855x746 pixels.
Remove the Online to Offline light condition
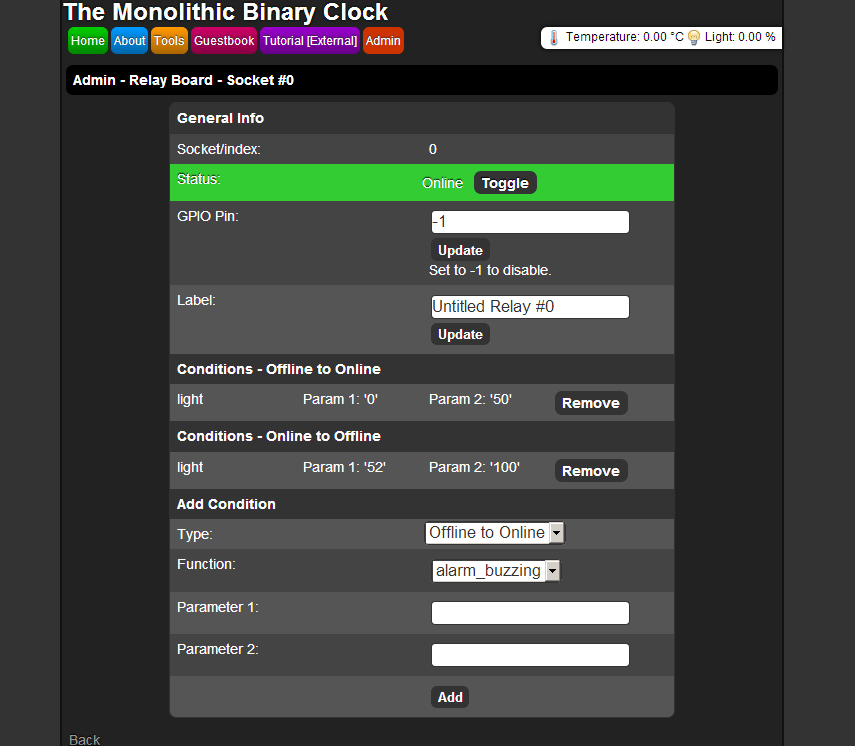point(591,471)
